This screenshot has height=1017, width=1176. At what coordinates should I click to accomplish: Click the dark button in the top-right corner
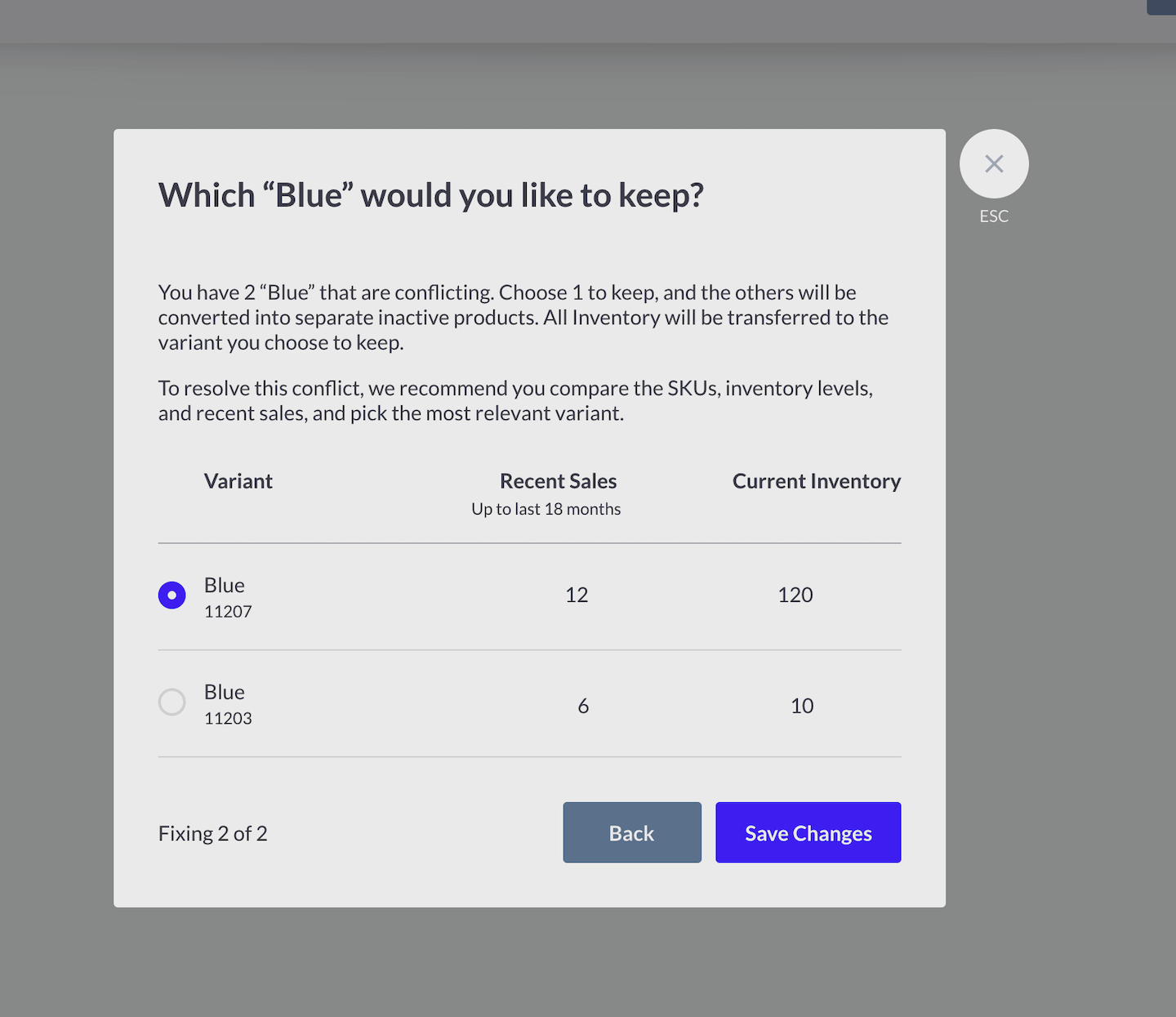pos(1163,7)
